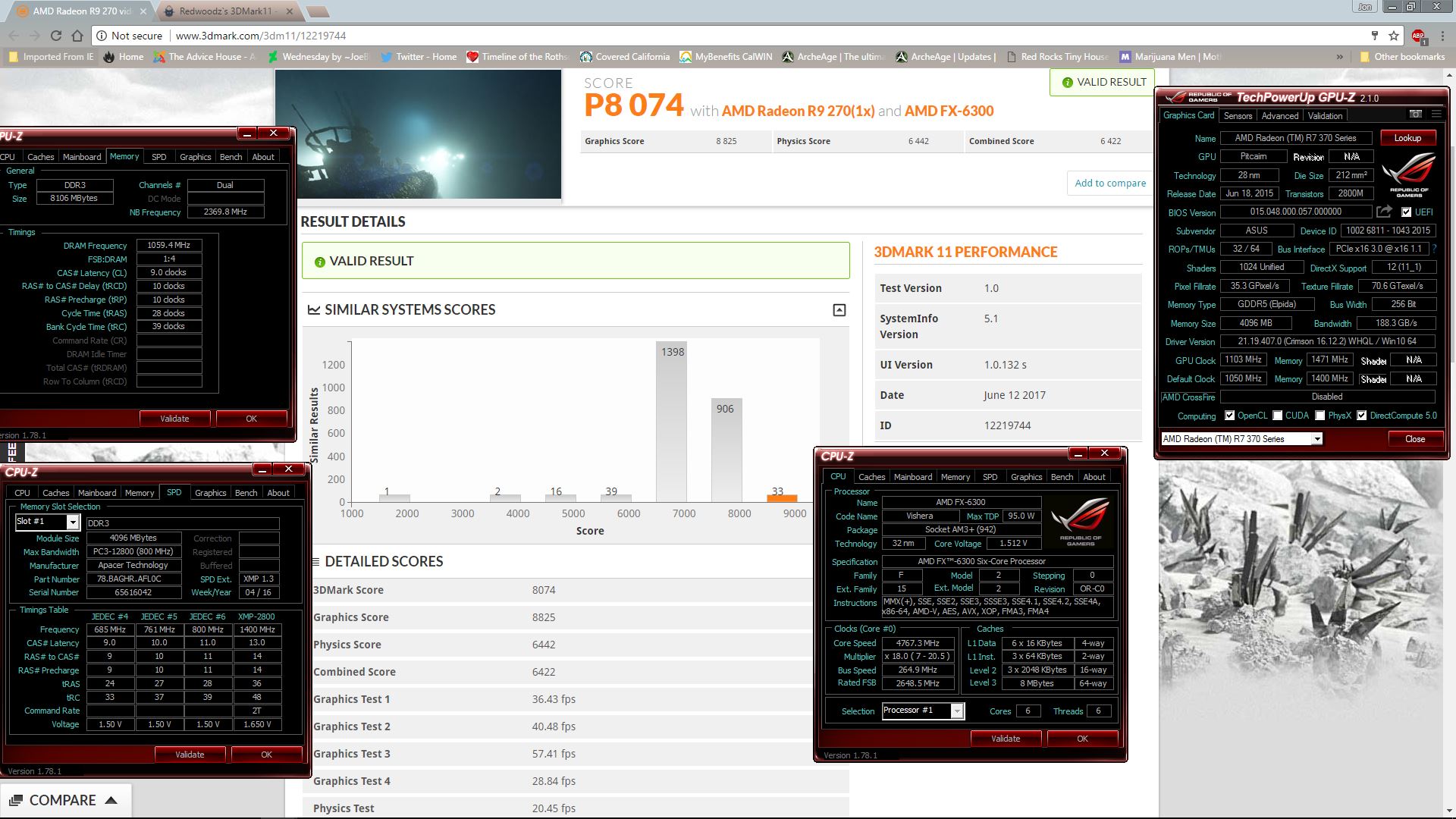Click the bus interface question mark in GPU-Z
Screen dimensions: 1456x819
1434,249
